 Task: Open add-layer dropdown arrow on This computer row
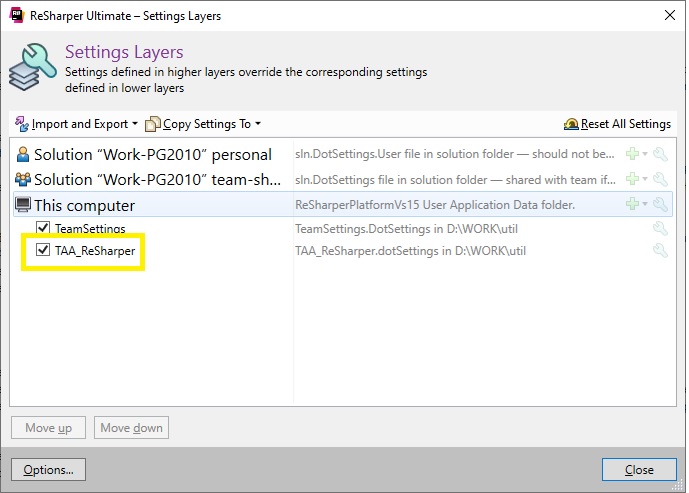tap(645, 204)
